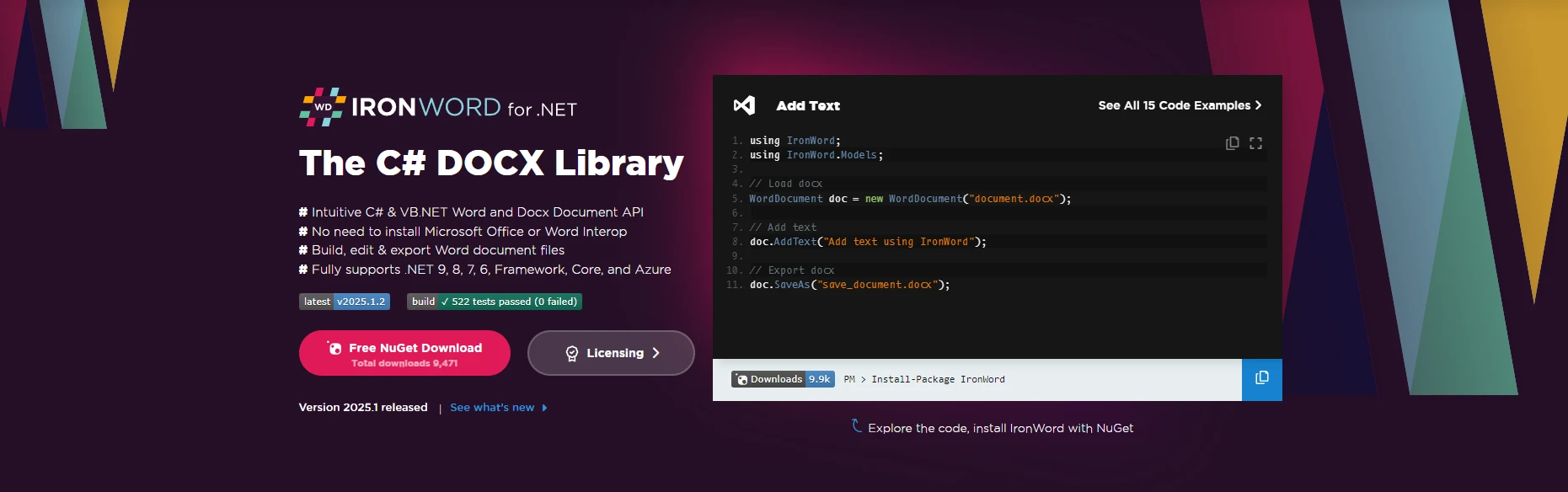Screen dimensions: 1568x492
Task: Click the curved arrow beside Explore the code
Action: point(856,426)
